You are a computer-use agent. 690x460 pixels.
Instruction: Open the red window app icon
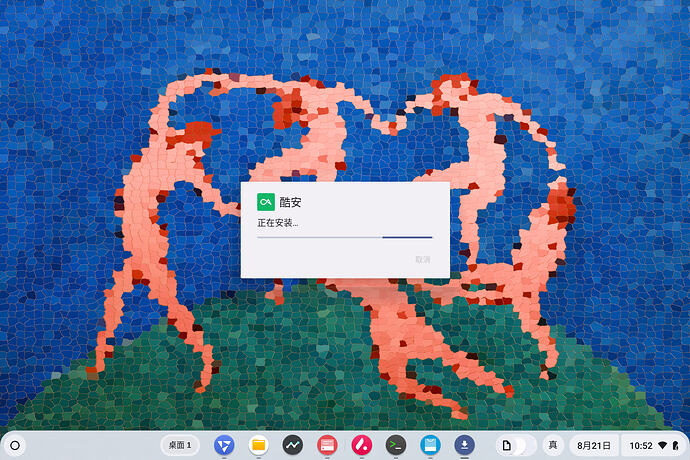(x=327, y=445)
